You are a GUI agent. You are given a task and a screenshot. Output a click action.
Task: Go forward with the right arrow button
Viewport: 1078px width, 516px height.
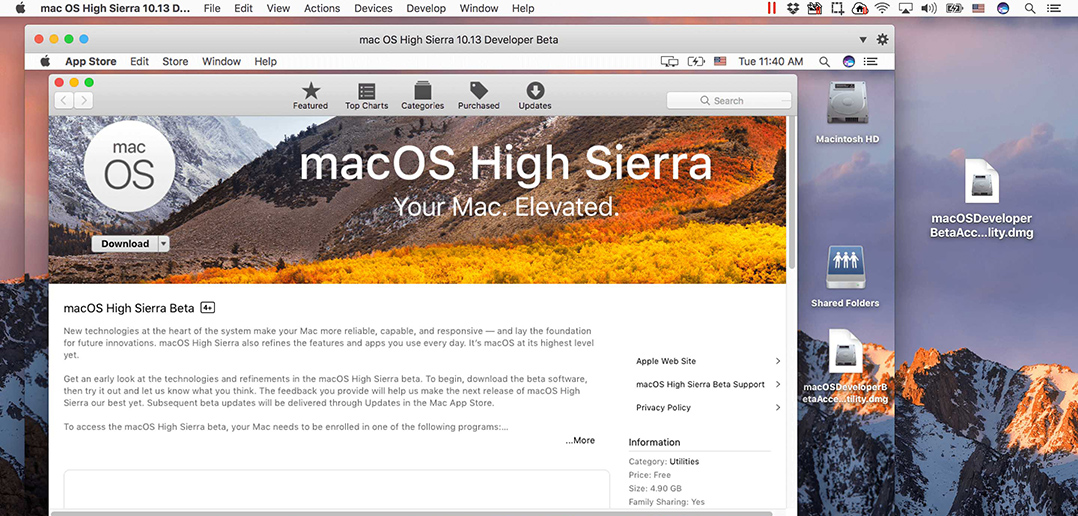tap(83, 100)
